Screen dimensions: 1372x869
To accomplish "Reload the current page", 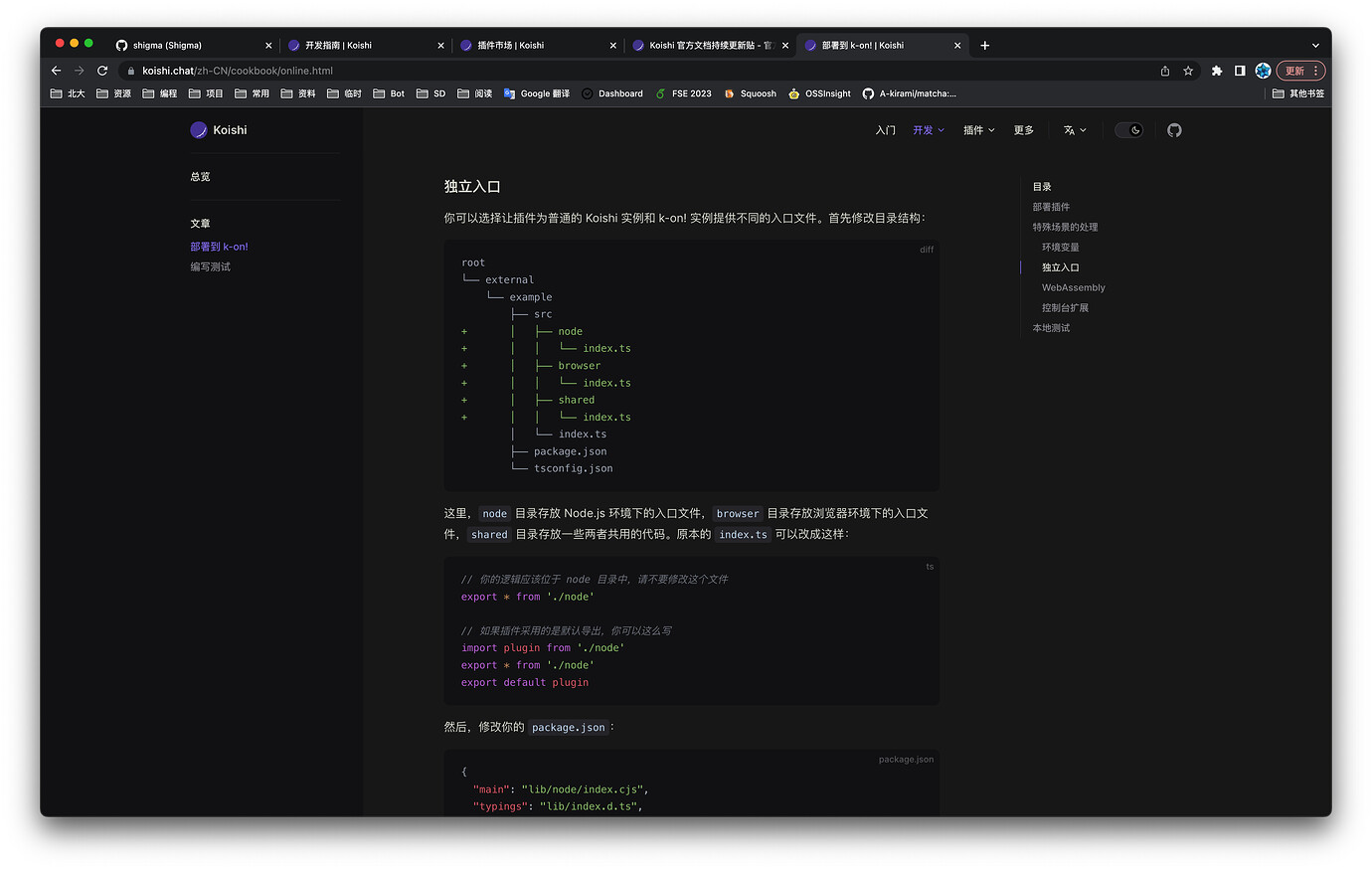I will coord(102,70).
